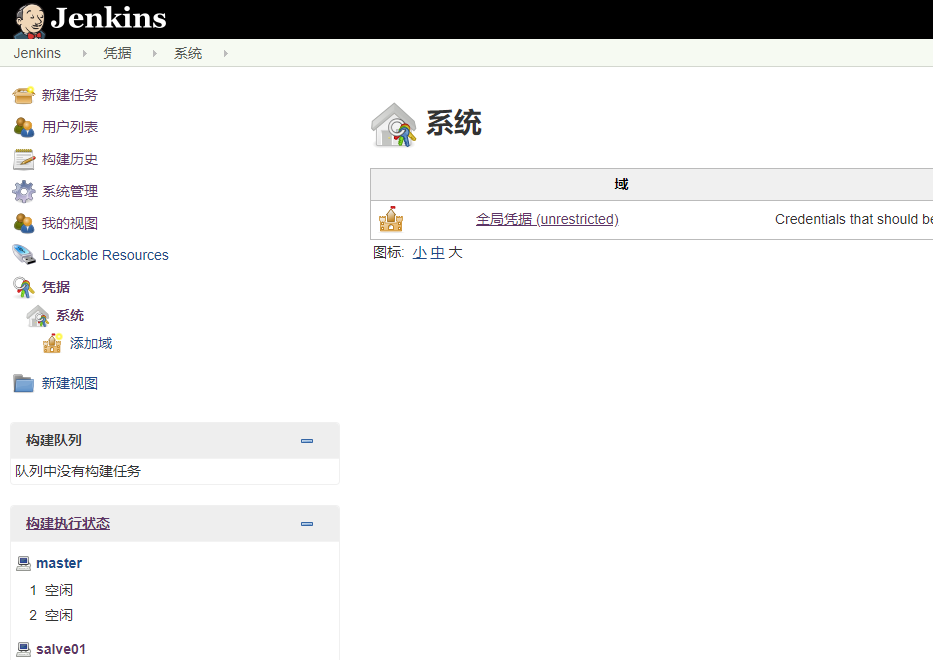Viewport: 933px width, 660px height.
Task: Open salve01 node link
Action: [x=61, y=649]
